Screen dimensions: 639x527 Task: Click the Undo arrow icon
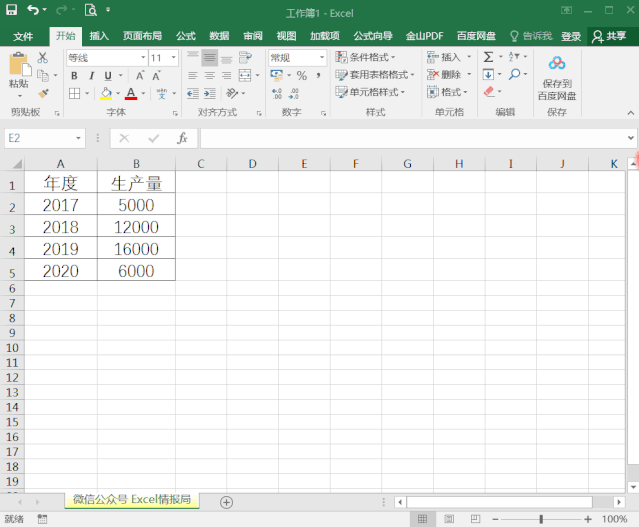tap(33, 9)
